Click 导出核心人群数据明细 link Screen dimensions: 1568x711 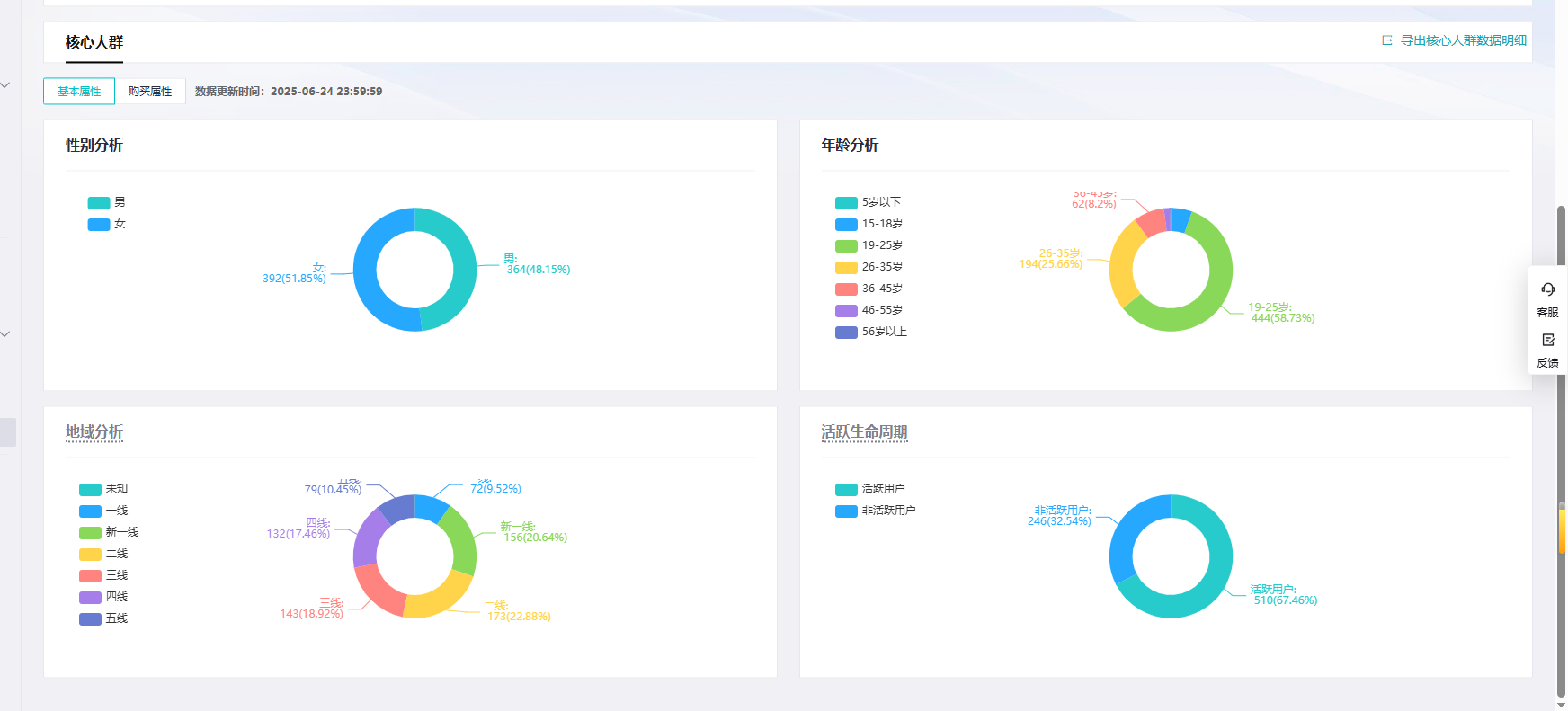pyautogui.click(x=1463, y=40)
